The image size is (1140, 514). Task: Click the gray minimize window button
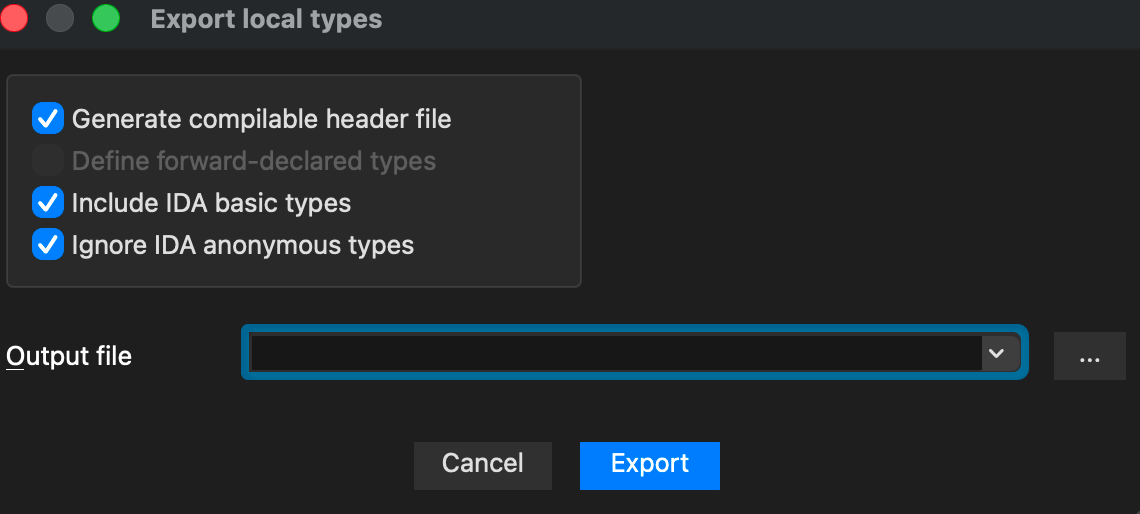click(x=60, y=18)
